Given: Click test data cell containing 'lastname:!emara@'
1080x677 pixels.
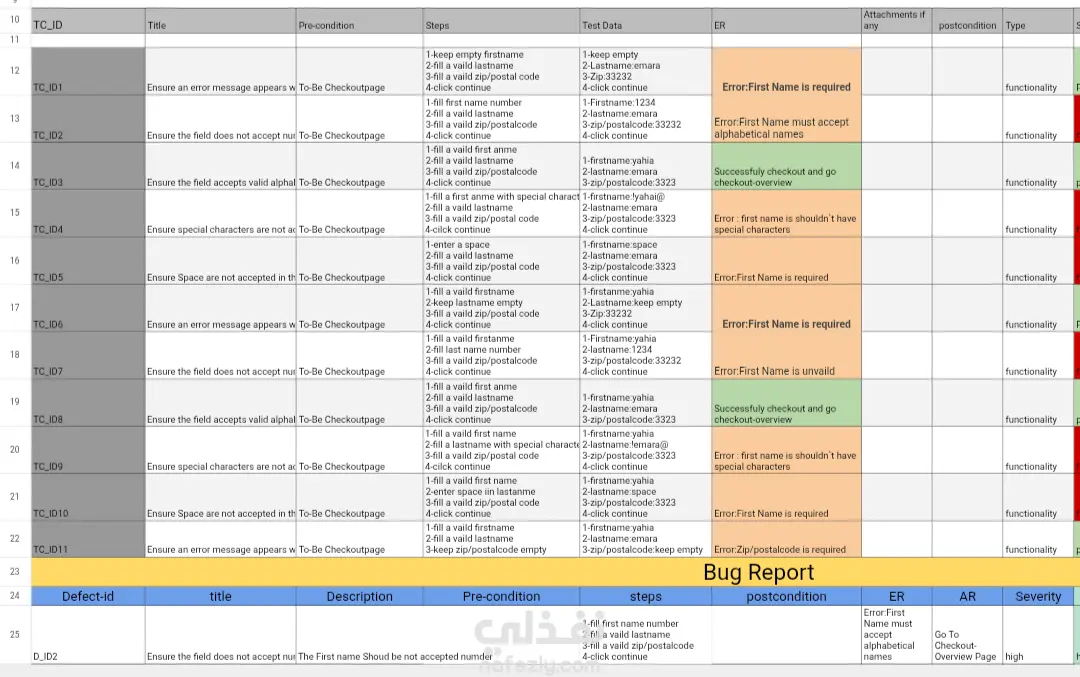Looking at the screenshot, I should 646,450.
